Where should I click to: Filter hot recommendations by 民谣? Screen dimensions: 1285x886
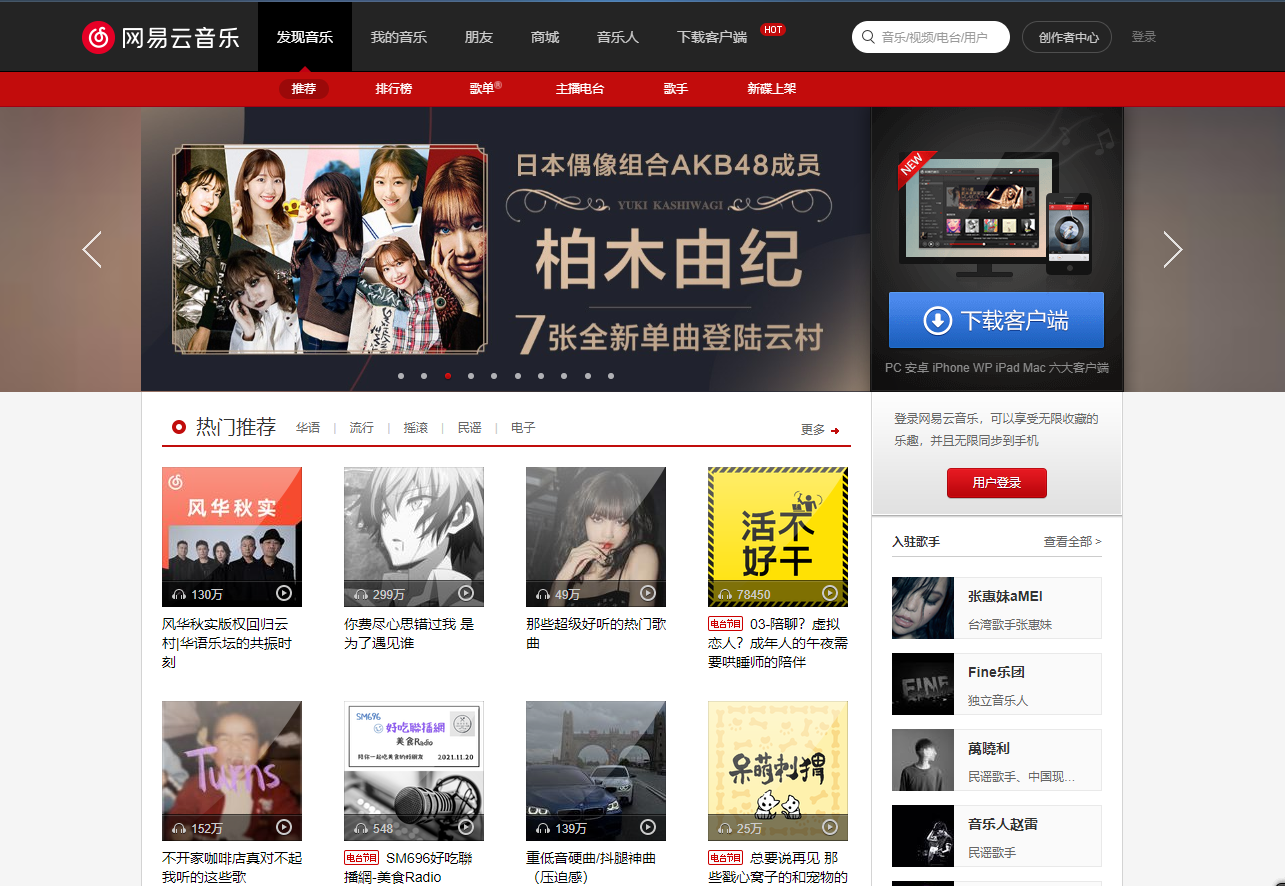(470, 428)
